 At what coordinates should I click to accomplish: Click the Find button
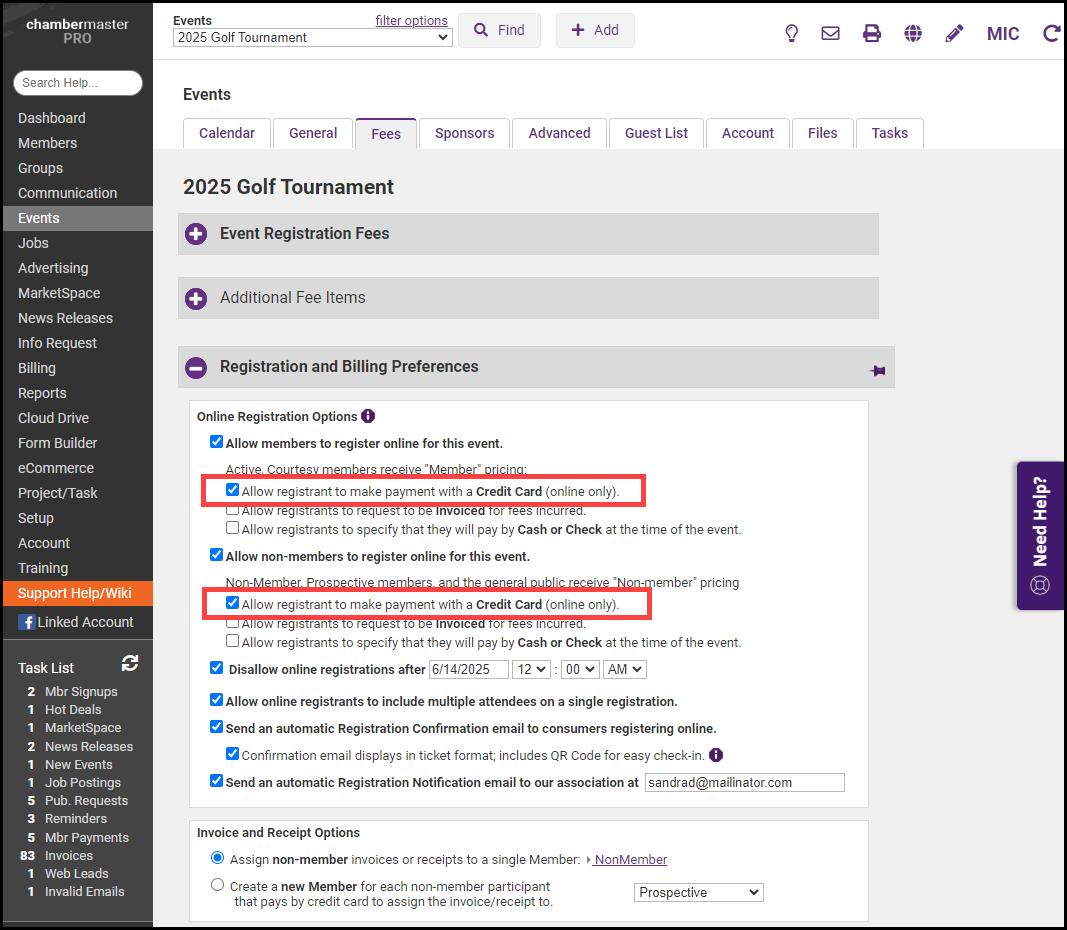coord(499,30)
